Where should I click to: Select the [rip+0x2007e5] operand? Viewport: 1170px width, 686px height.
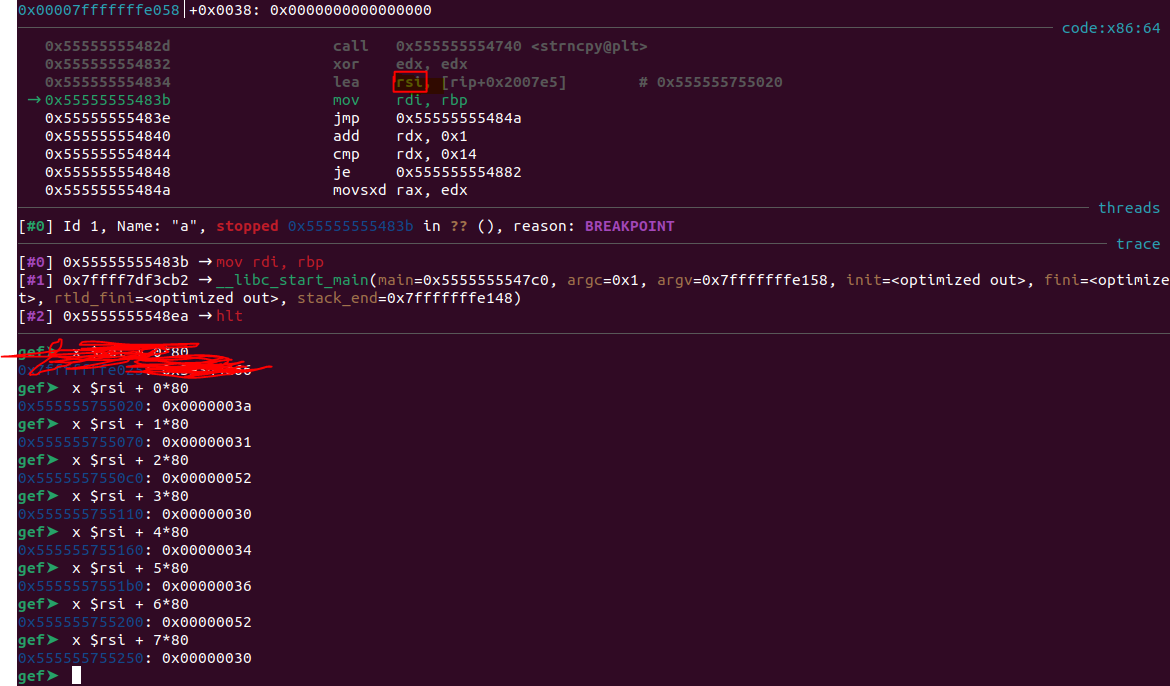504,81
